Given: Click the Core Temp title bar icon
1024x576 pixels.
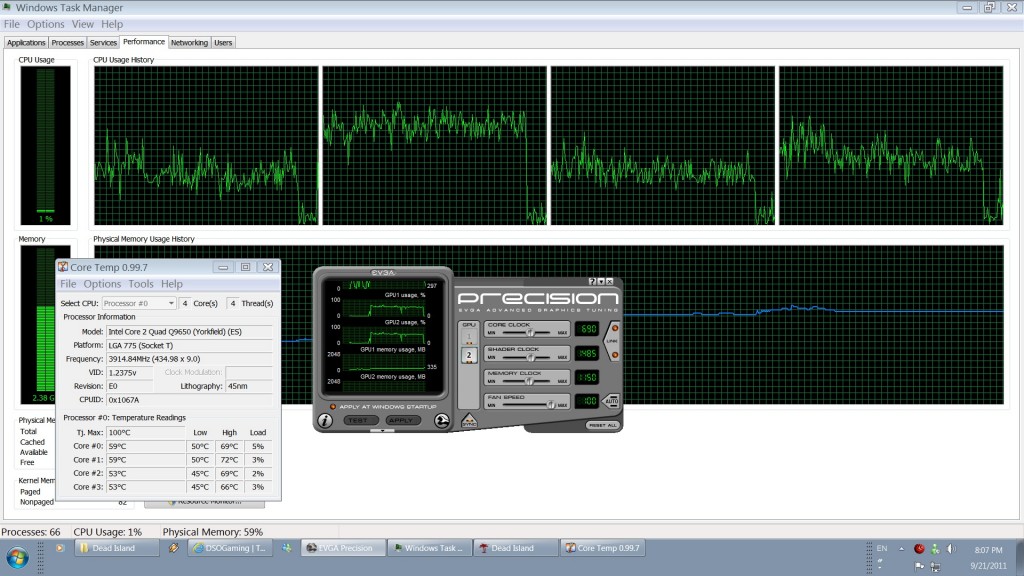Looking at the screenshot, I should click(63, 267).
